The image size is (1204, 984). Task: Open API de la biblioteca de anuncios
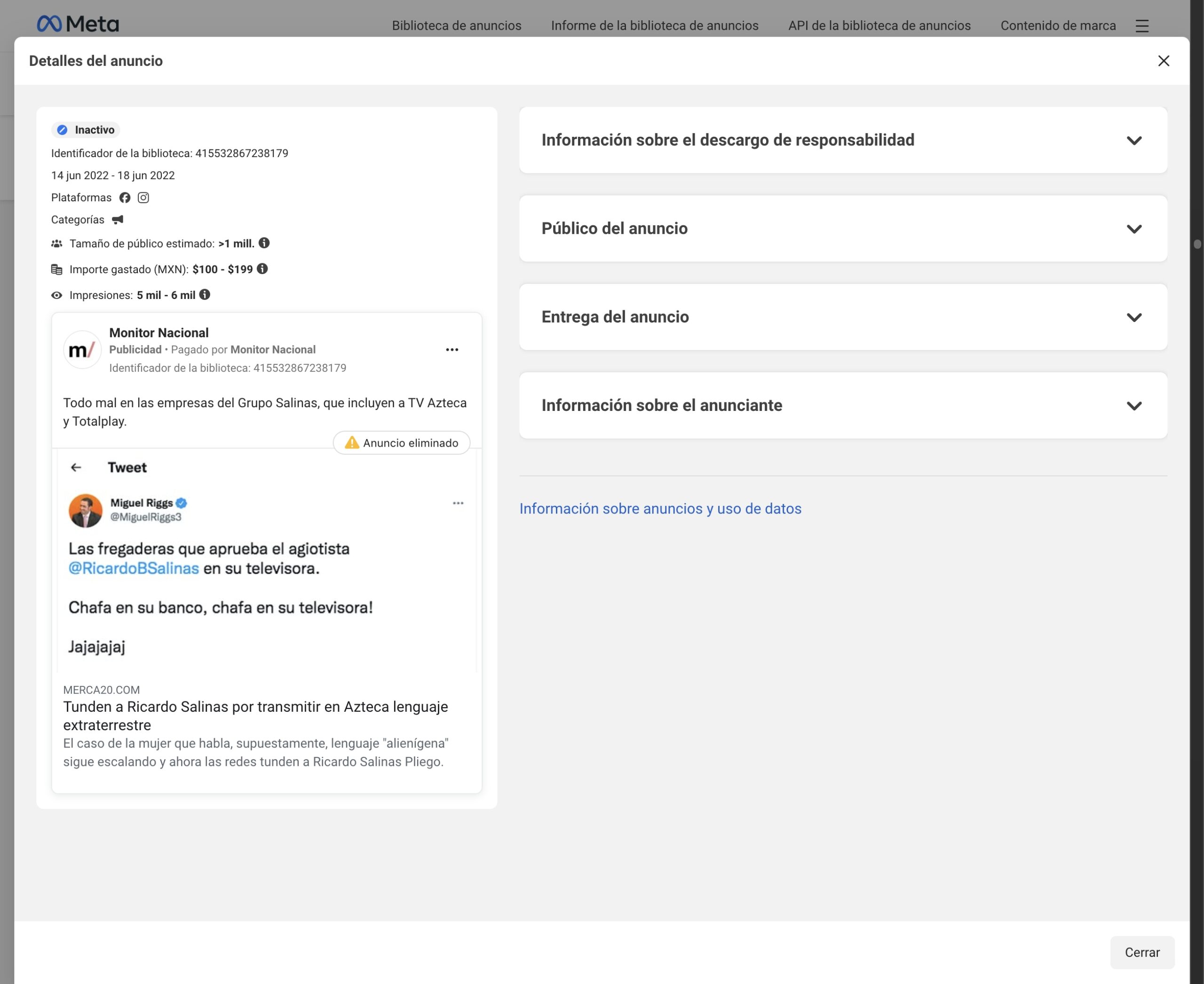pyautogui.click(x=879, y=25)
